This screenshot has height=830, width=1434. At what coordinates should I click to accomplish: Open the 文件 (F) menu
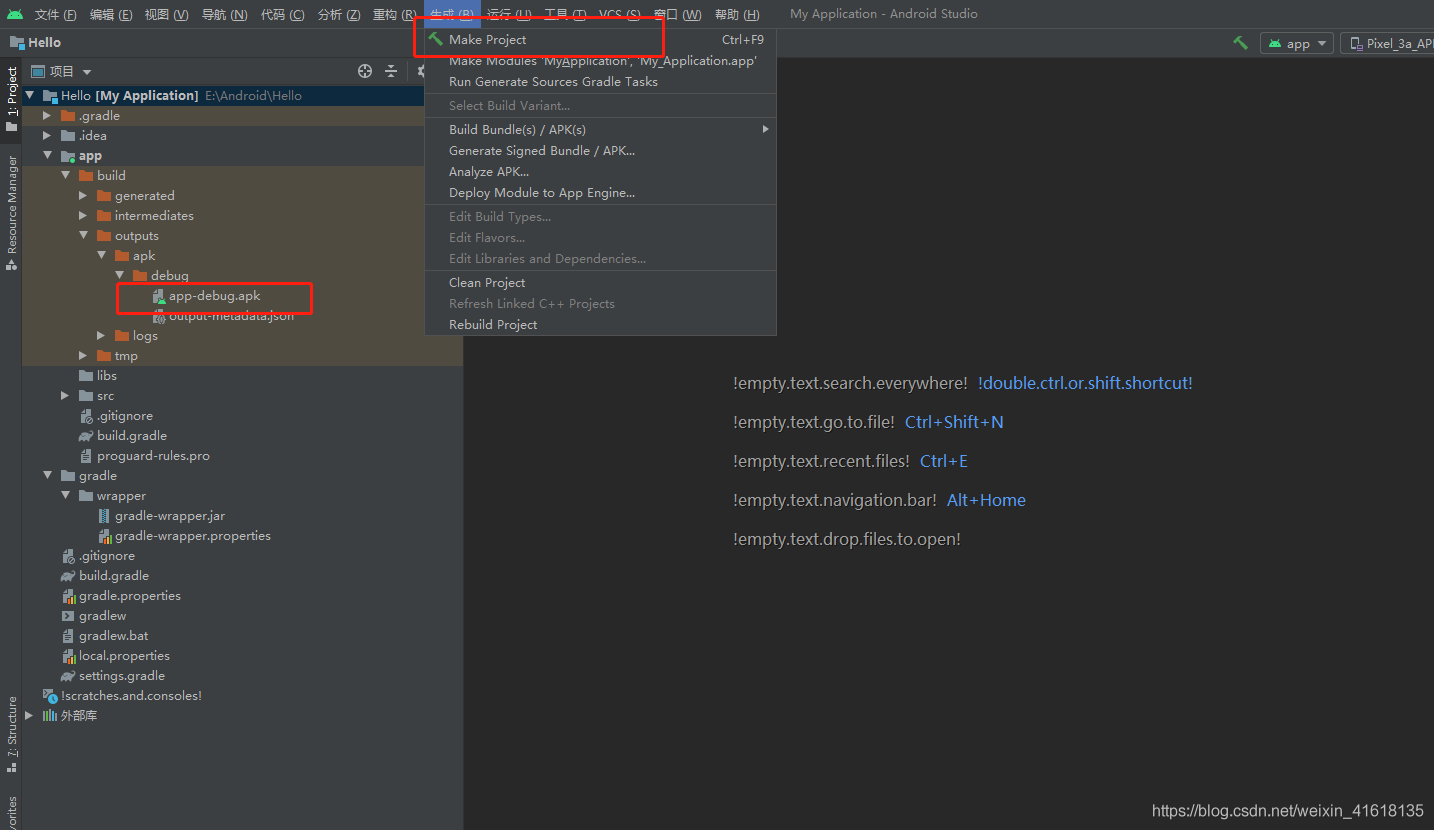[x=55, y=14]
